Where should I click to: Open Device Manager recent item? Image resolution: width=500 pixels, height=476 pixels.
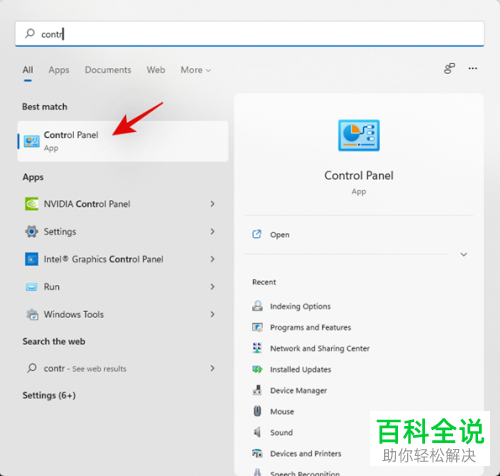click(298, 390)
